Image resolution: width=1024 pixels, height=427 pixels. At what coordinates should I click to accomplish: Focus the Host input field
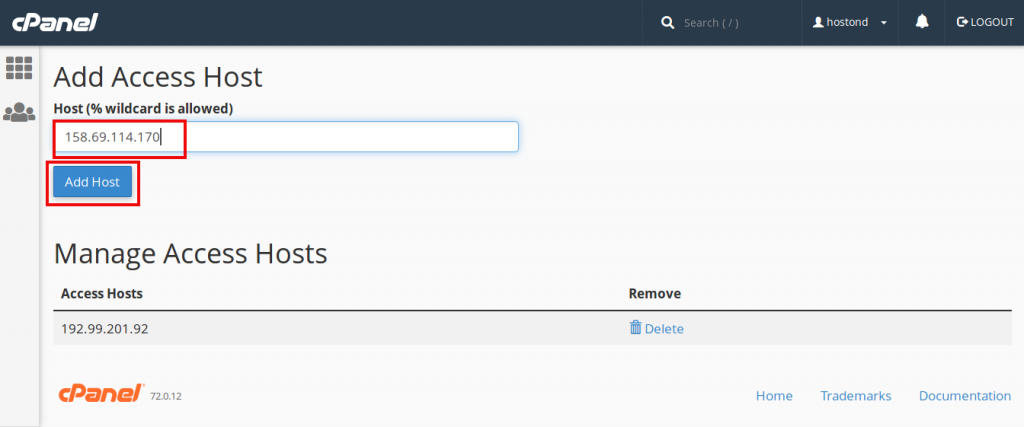(x=286, y=136)
